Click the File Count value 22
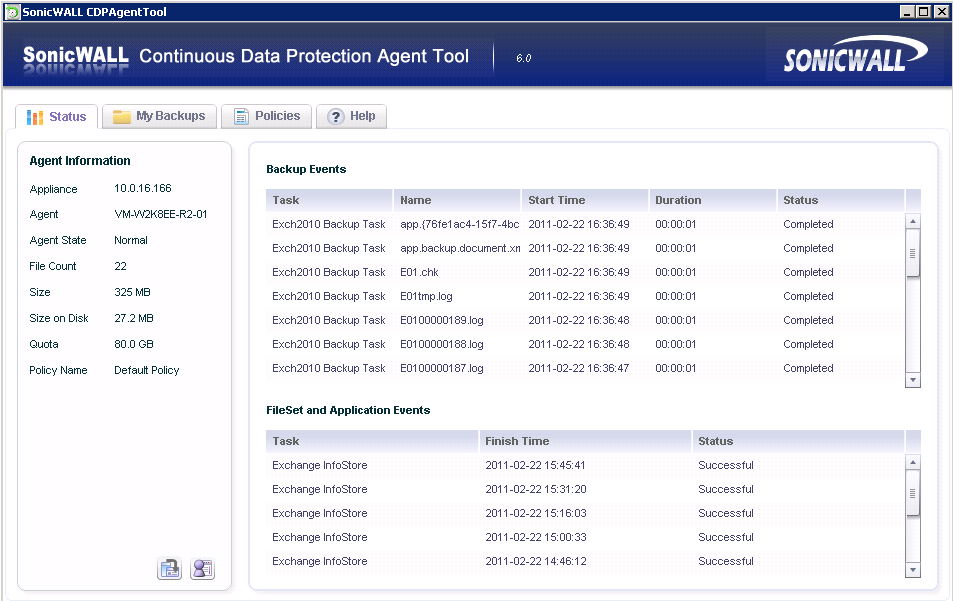The image size is (953, 601). point(120,266)
